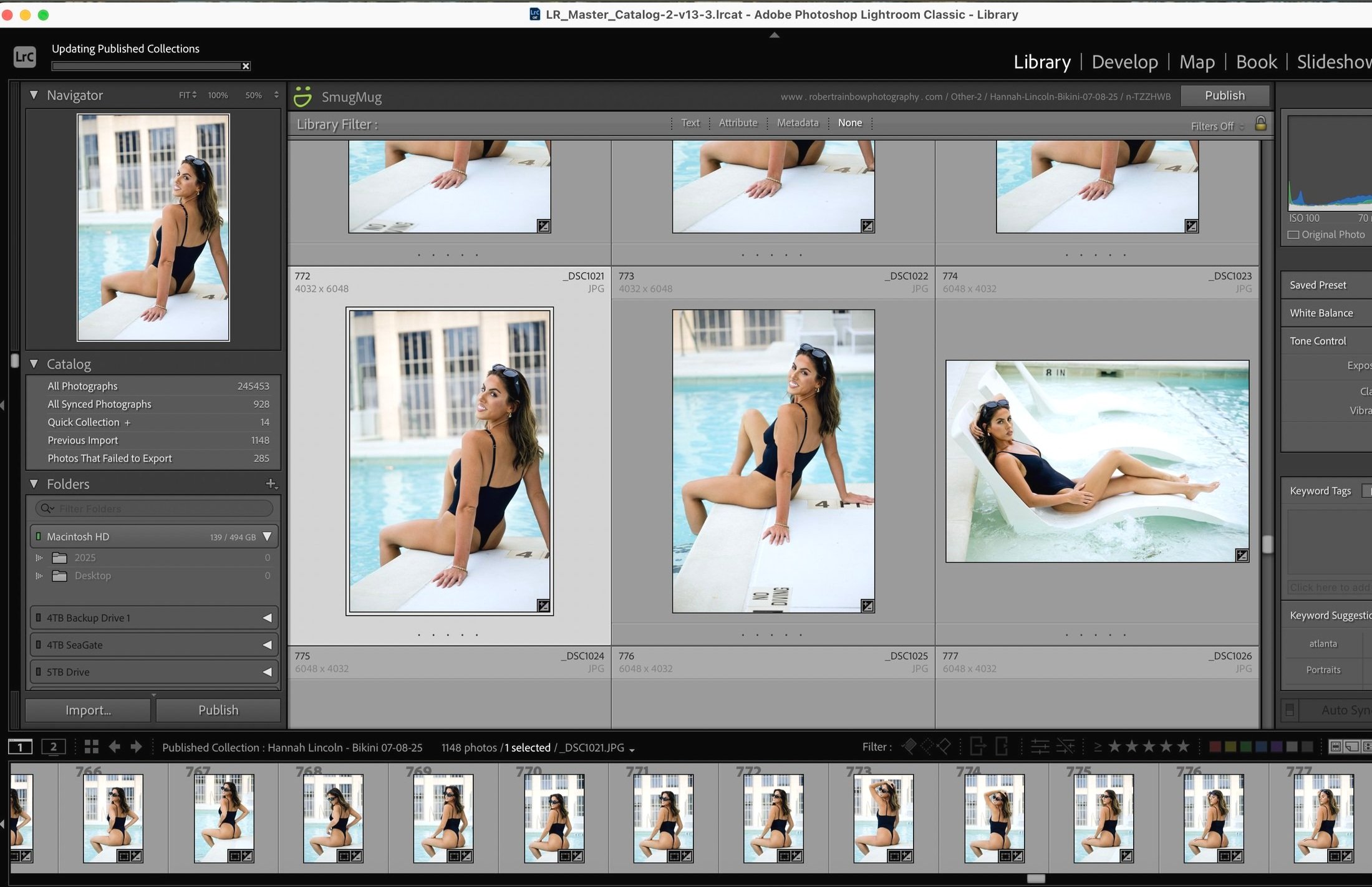Filter by red color label
1372x887 pixels.
click(x=1215, y=747)
